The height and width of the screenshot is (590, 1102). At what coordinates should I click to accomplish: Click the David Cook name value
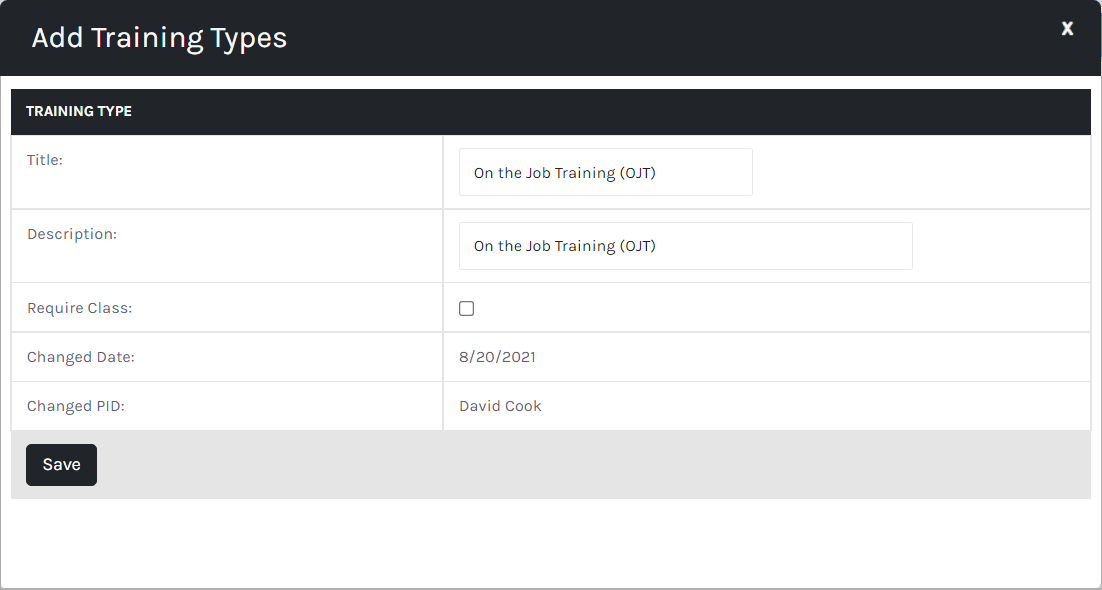coord(500,406)
